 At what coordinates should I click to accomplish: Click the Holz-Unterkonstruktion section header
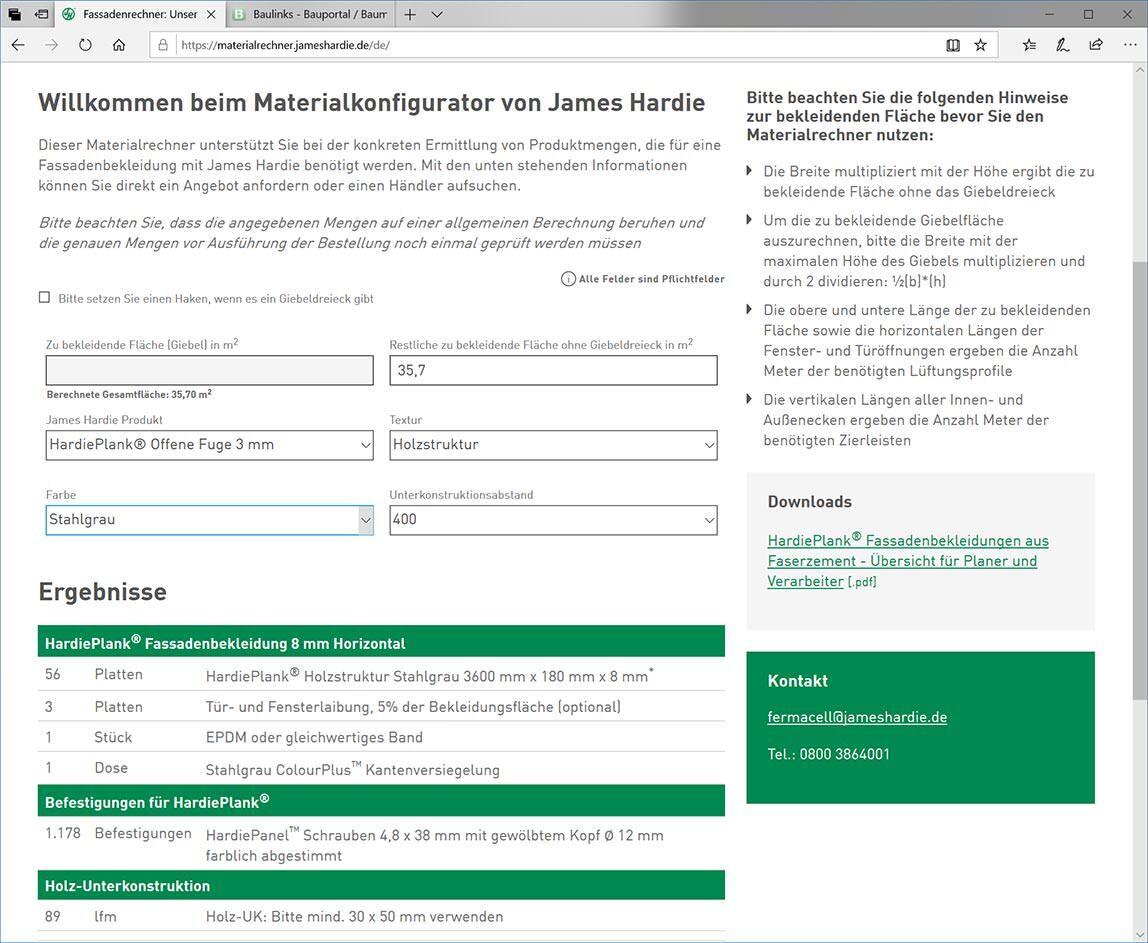tap(381, 885)
